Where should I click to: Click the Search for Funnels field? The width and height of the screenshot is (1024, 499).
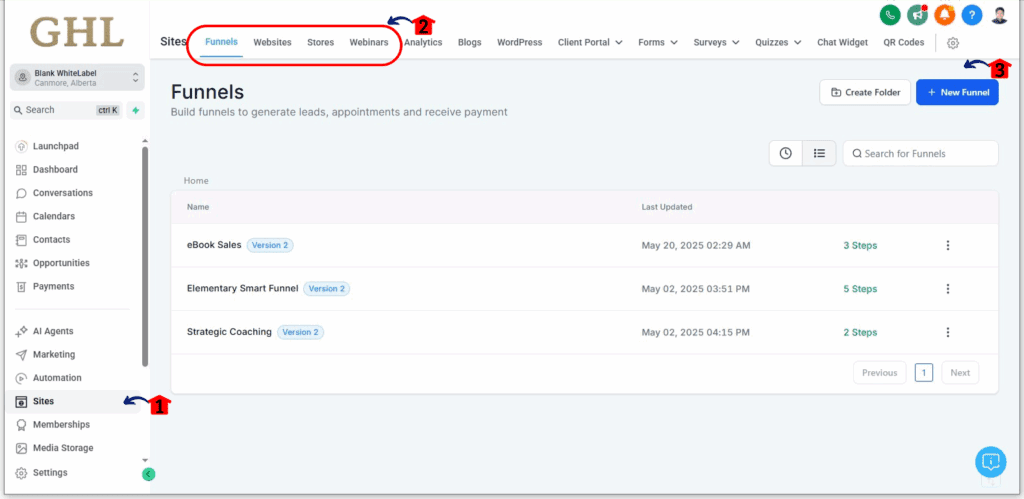click(921, 153)
